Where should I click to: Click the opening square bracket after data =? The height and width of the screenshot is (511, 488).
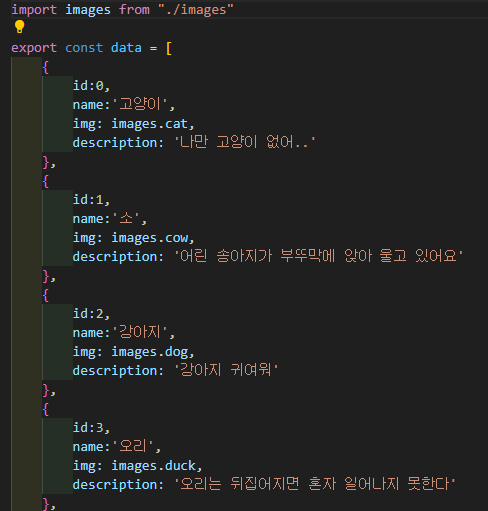169,49
